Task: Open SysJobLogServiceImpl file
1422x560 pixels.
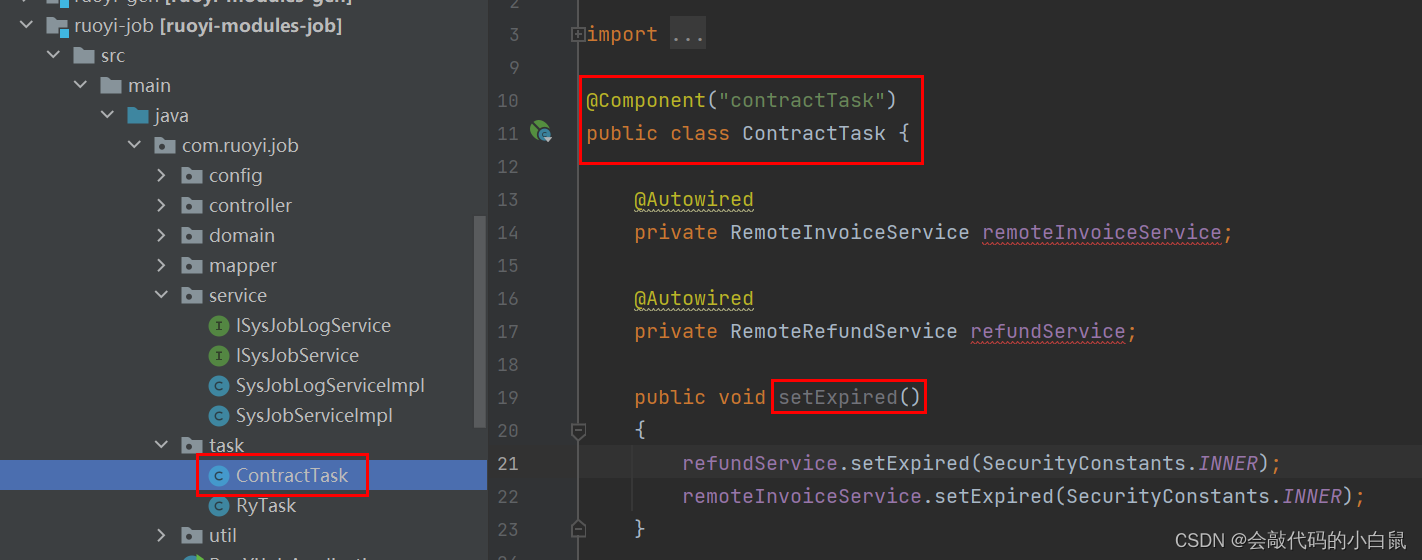Action: [x=330, y=386]
